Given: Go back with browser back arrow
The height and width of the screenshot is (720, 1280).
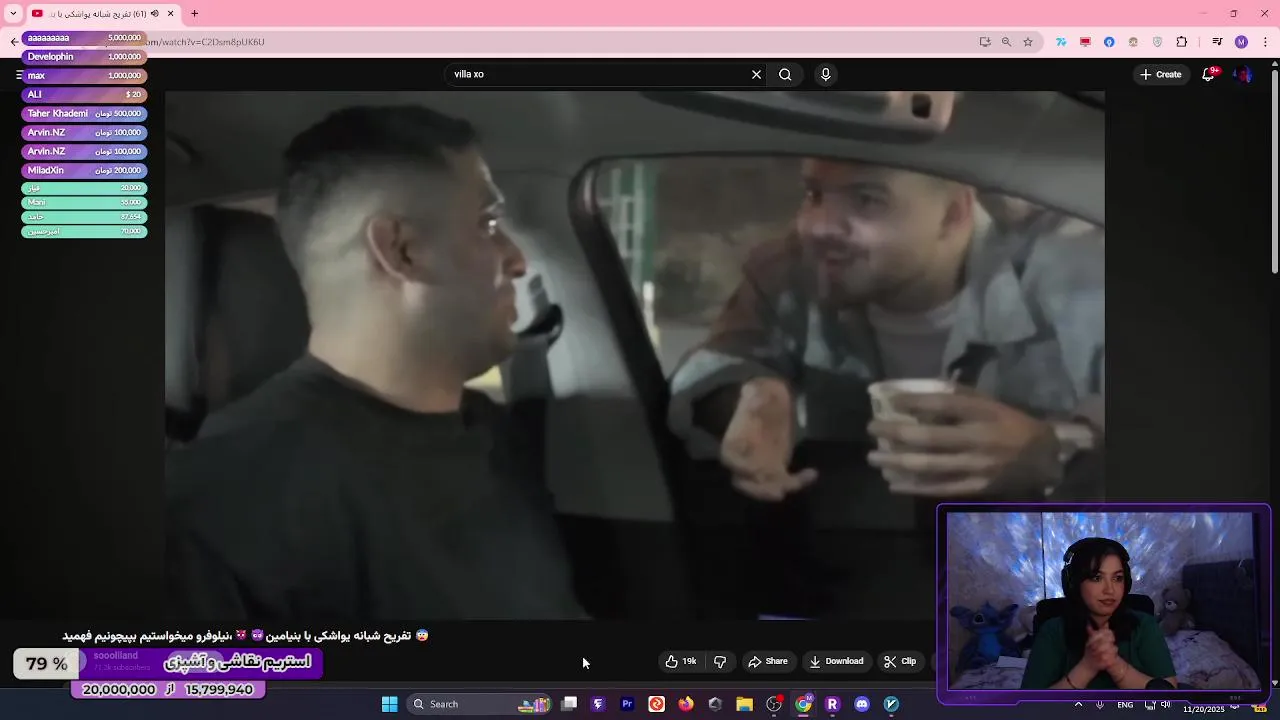Looking at the screenshot, I should click(x=14, y=42).
